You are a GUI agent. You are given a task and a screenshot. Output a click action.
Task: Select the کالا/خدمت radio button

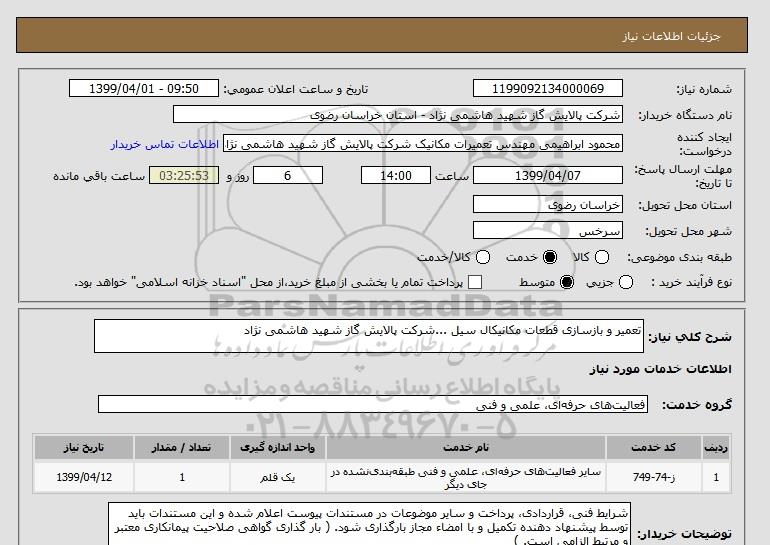(483, 257)
